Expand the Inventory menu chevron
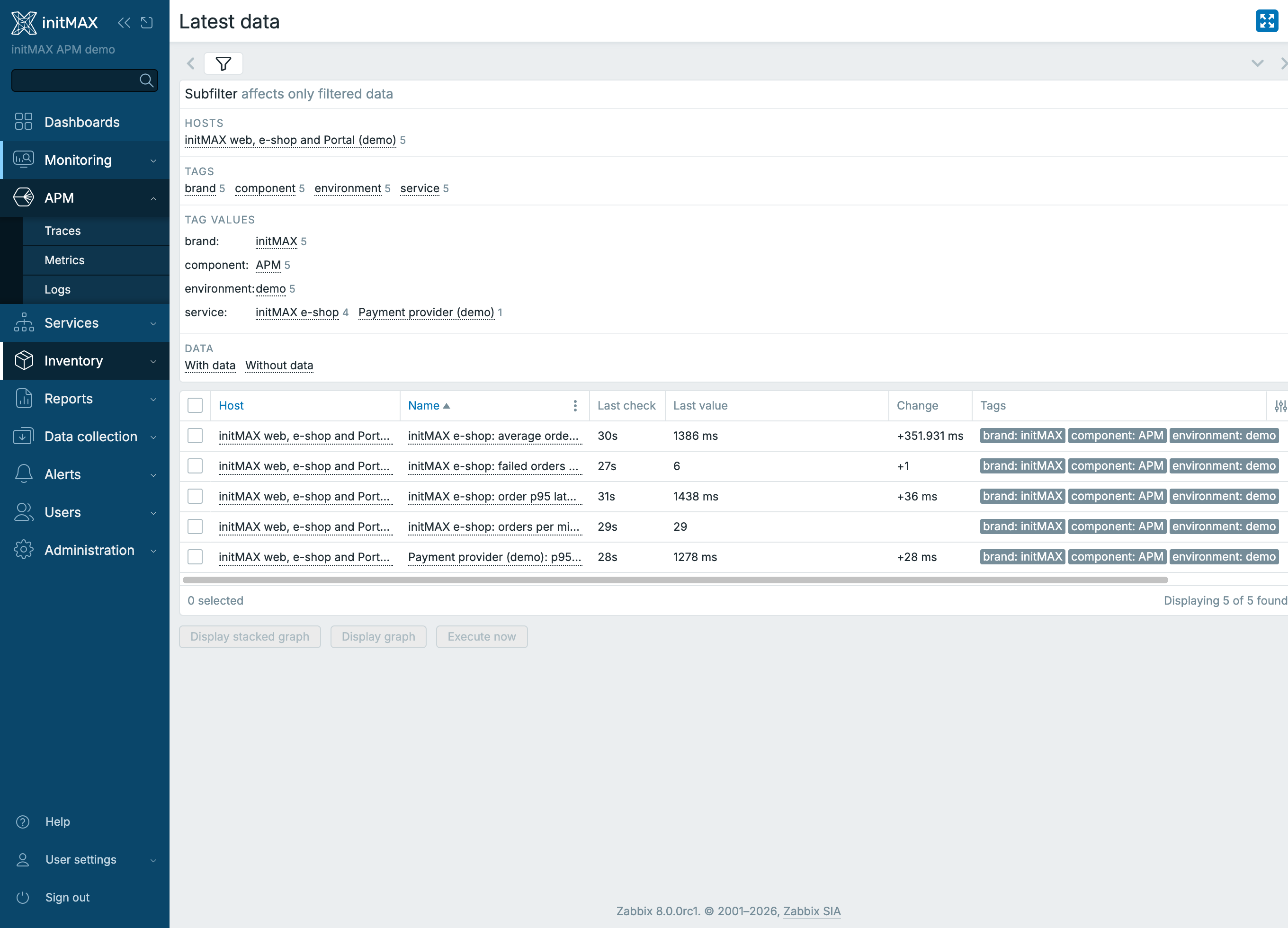Screen dimensions: 1288x928 tap(153, 362)
